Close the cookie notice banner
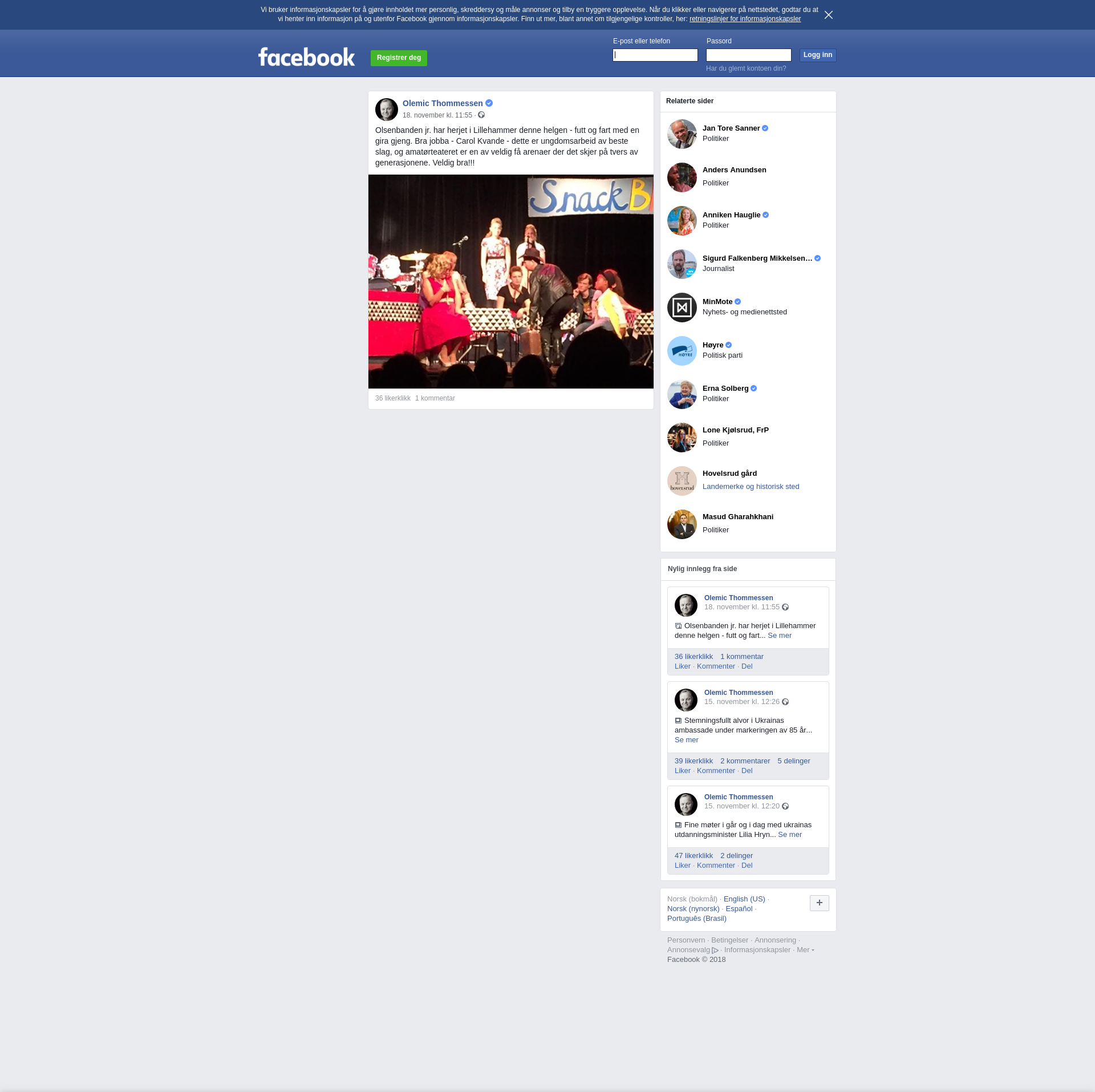The height and width of the screenshot is (1092, 1095). pos(828,15)
